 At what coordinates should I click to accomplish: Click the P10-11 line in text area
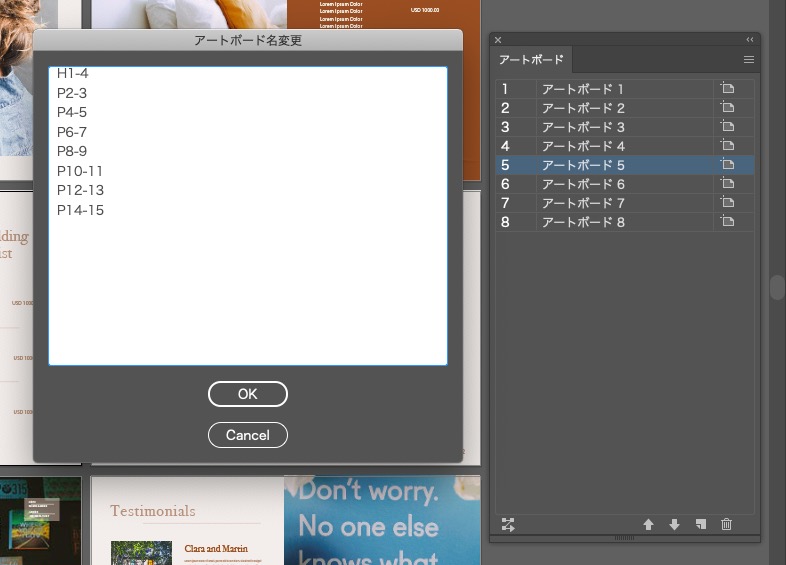80,171
